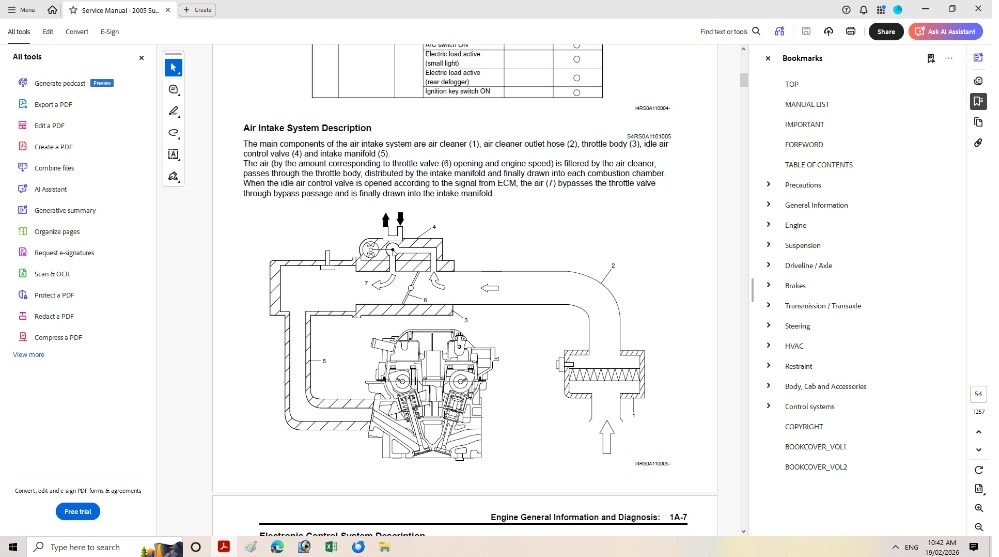Viewport: 999px width, 557px height.
Task: Toggle the Bookmarks panel in right rail
Action: (x=978, y=101)
